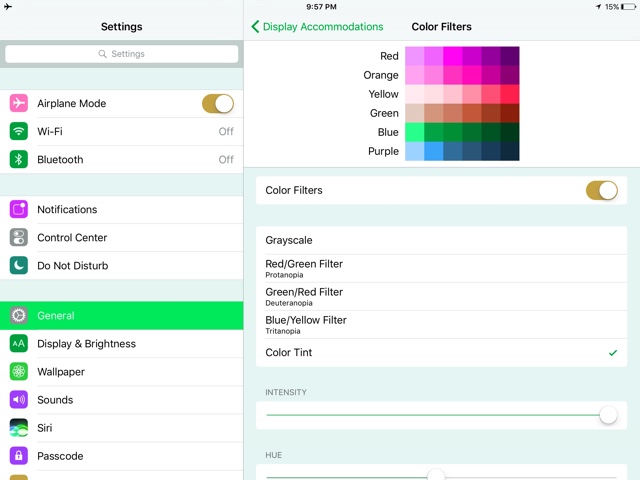Tap the Display & Brightness AA icon
The image size is (640, 480).
pyautogui.click(x=19, y=344)
